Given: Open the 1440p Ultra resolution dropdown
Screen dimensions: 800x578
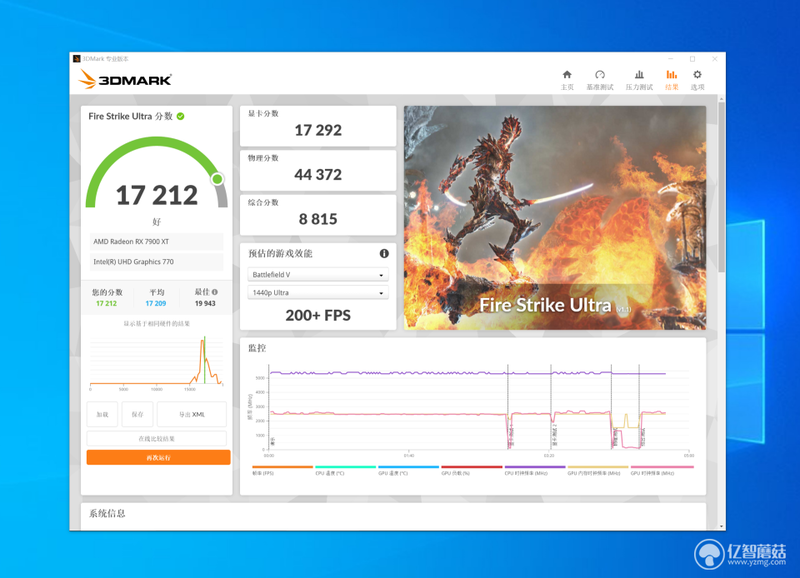Looking at the screenshot, I should pyautogui.click(x=318, y=292).
